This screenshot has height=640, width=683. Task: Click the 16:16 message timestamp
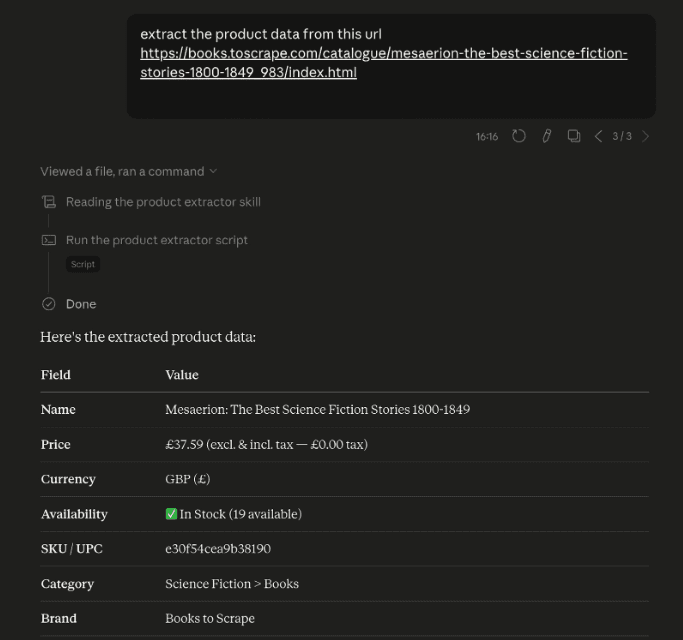487,136
